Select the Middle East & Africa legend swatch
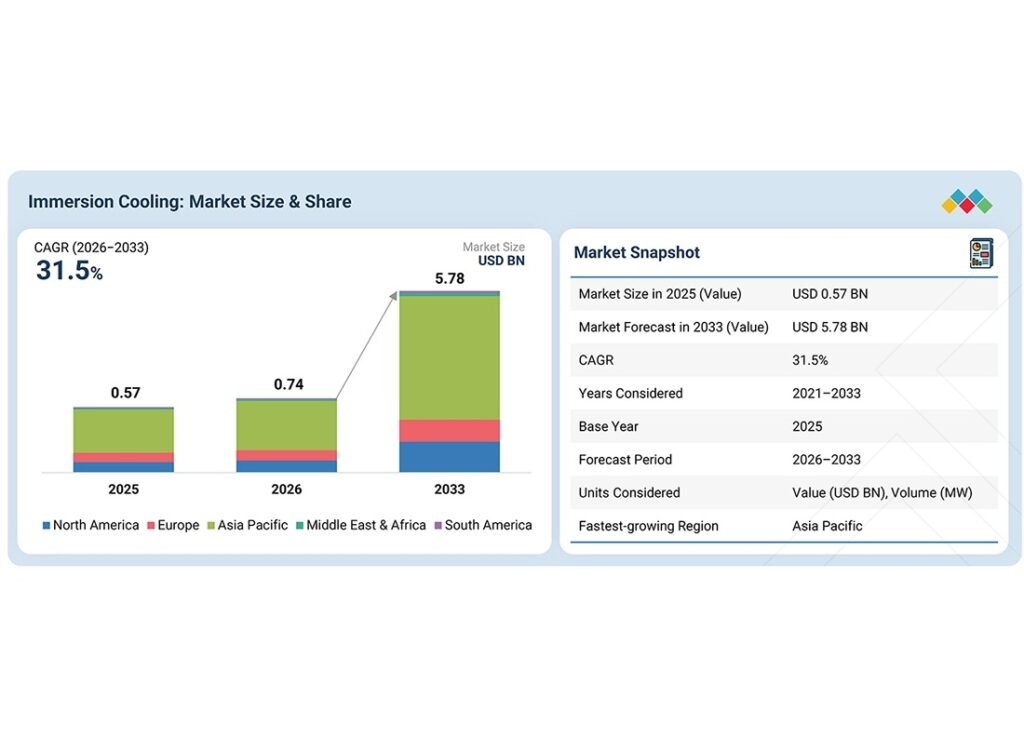 300,526
